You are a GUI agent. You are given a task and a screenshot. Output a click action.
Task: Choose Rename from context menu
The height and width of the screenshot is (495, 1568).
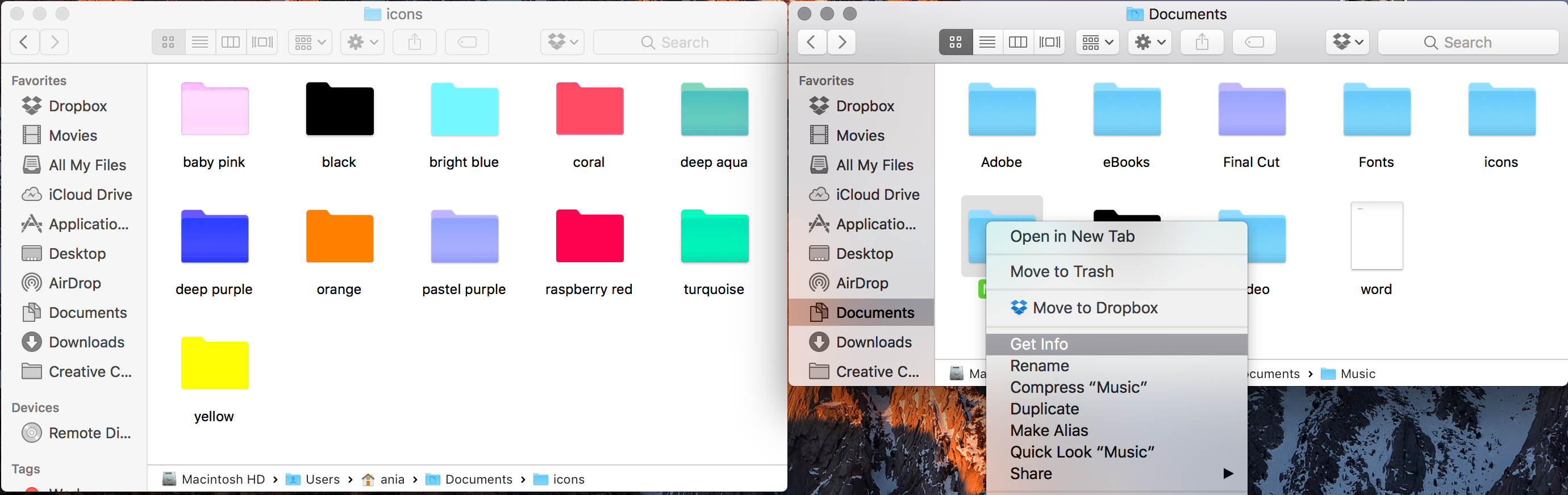tap(1116, 366)
